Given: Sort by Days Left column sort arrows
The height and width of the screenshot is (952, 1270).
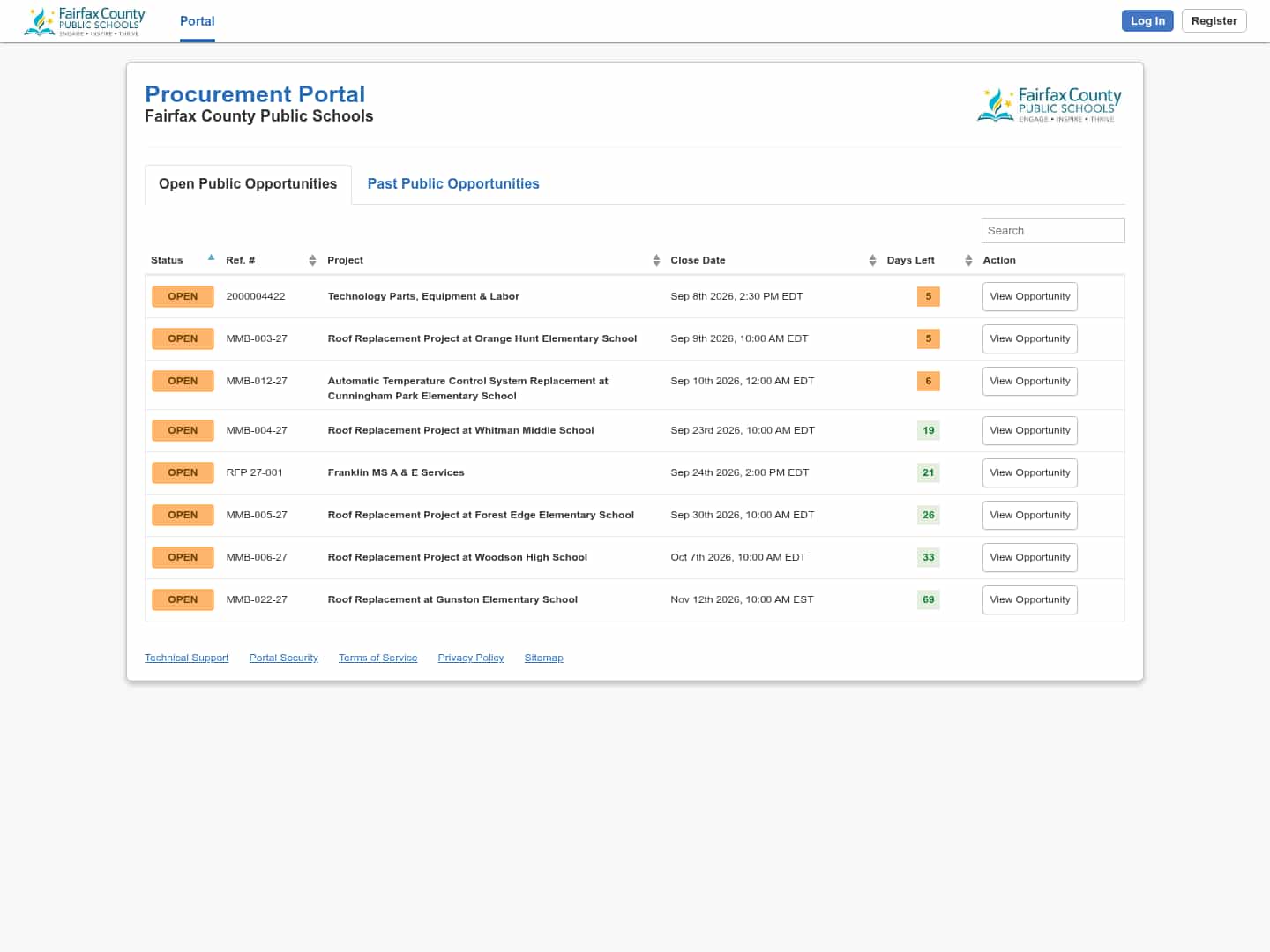Looking at the screenshot, I should click(968, 260).
